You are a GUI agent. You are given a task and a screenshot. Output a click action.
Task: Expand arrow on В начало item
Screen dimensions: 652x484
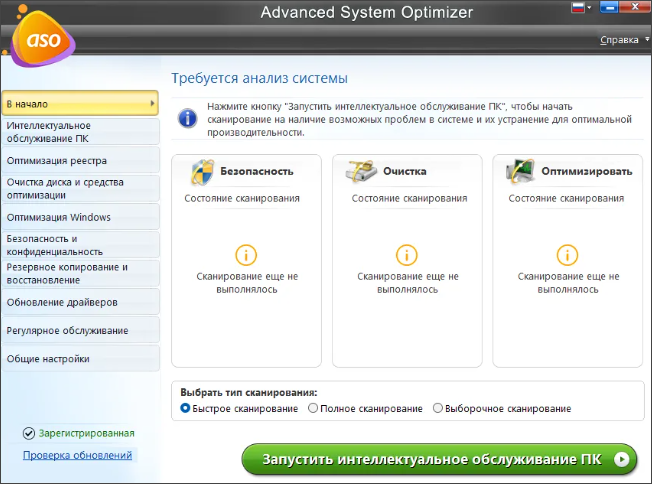pyautogui.click(x=153, y=103)
